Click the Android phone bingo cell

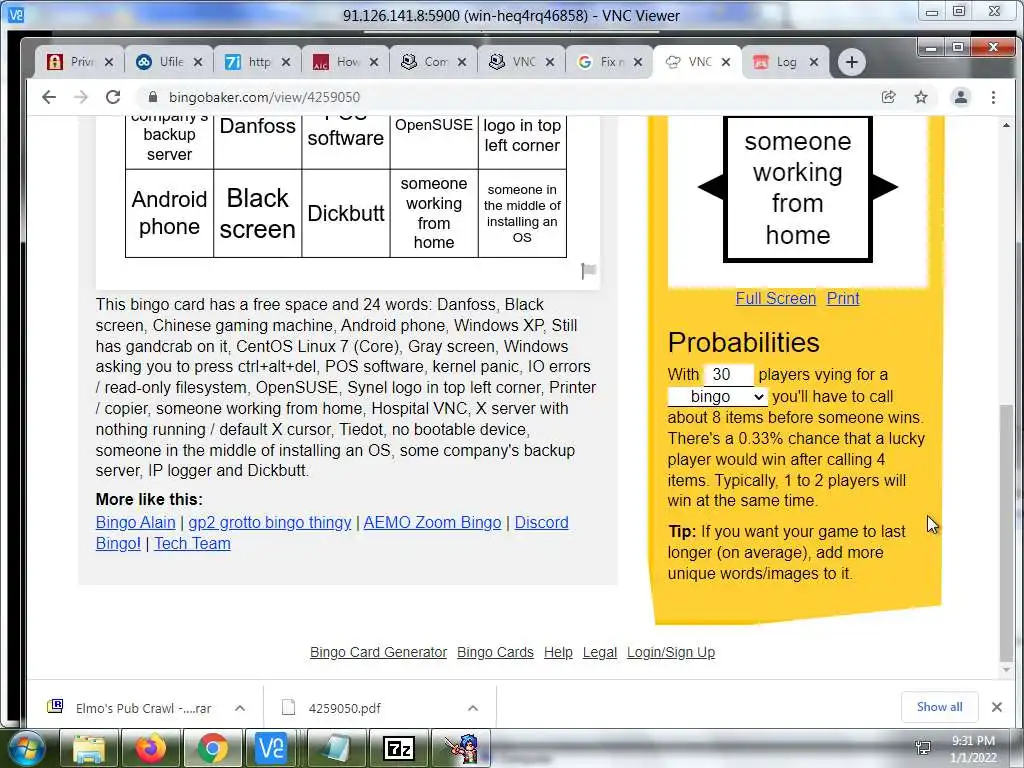(169, 213)
